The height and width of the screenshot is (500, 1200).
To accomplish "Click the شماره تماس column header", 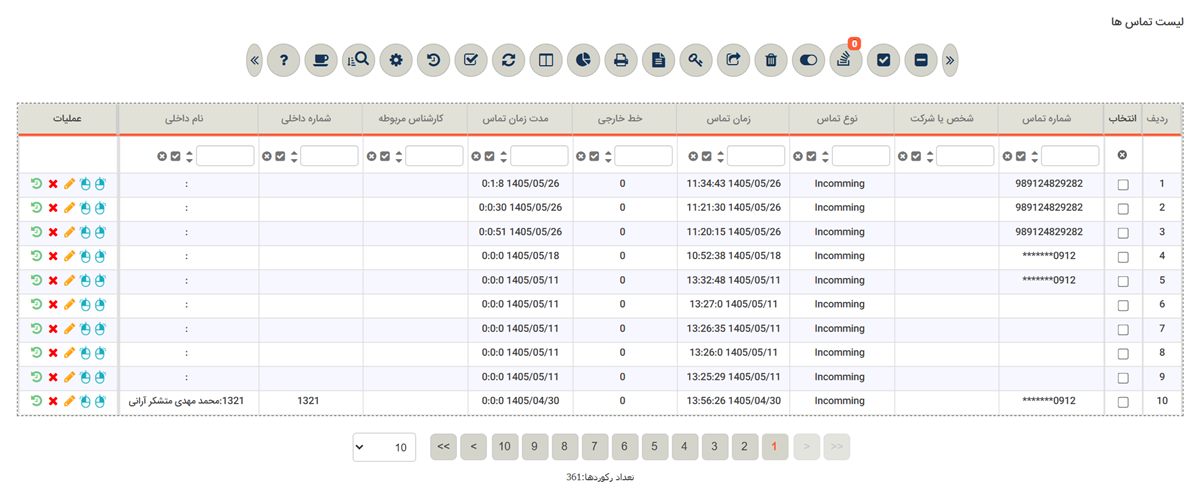I will pyautogui.click(x=1050, y=118).
